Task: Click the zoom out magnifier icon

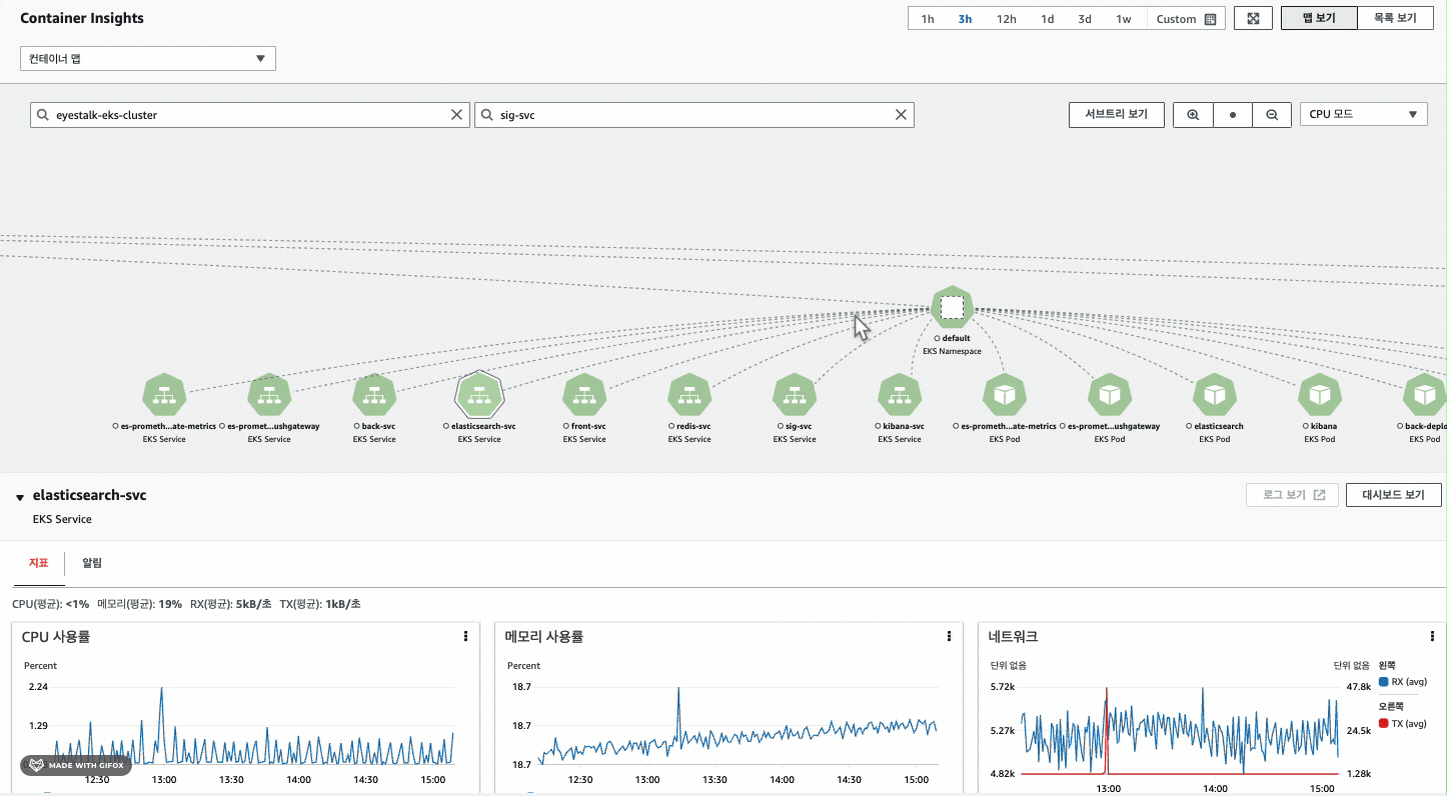Action: (x=1272, y=114)
